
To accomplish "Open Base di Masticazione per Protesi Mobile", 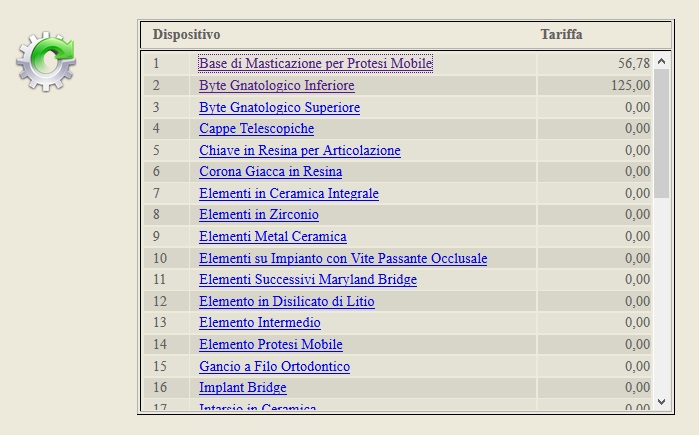I will click(316, 63).
